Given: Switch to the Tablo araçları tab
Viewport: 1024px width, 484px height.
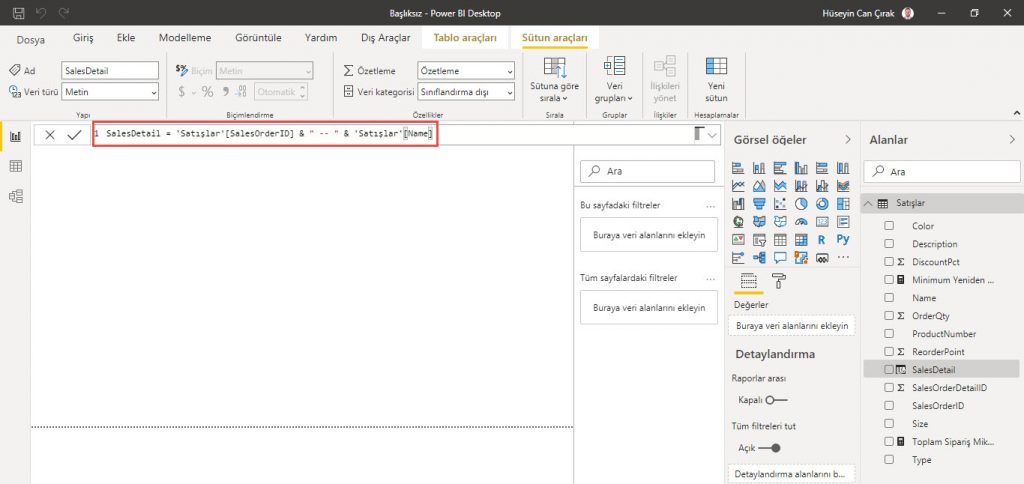Looking at the screenshot, I should [x=465, y=38].
